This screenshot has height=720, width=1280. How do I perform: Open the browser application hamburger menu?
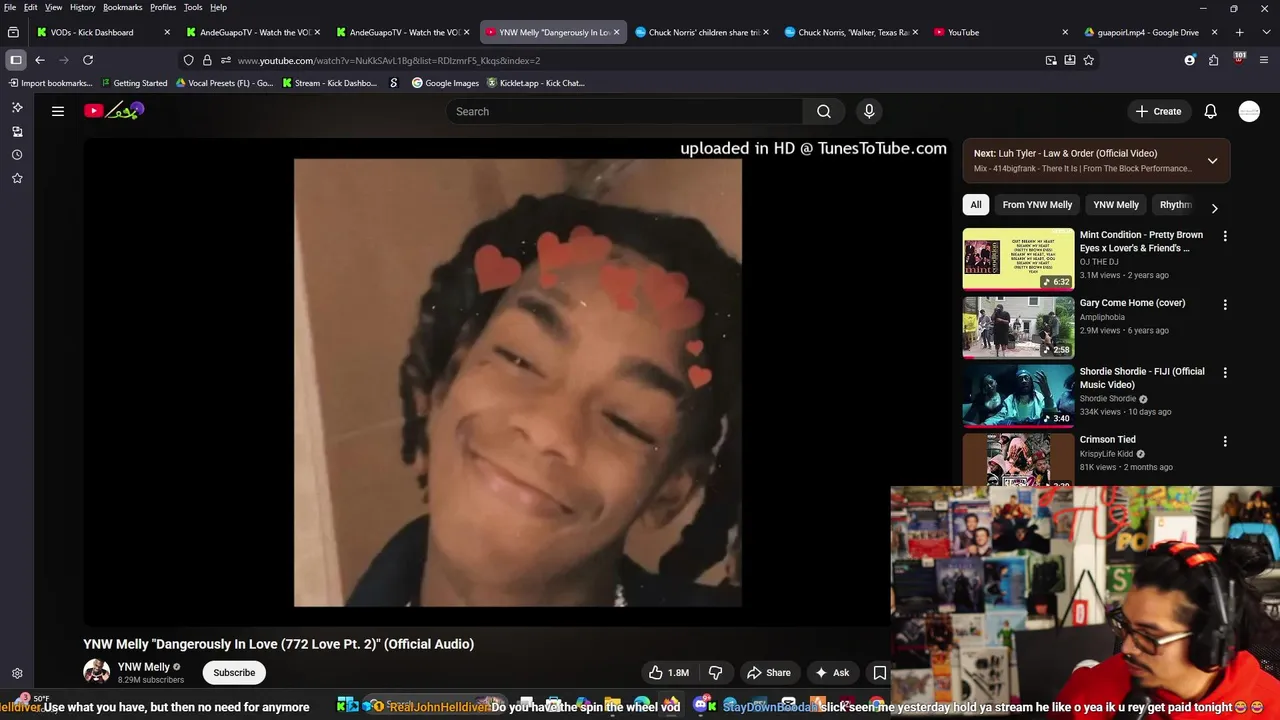(1264, 60)
